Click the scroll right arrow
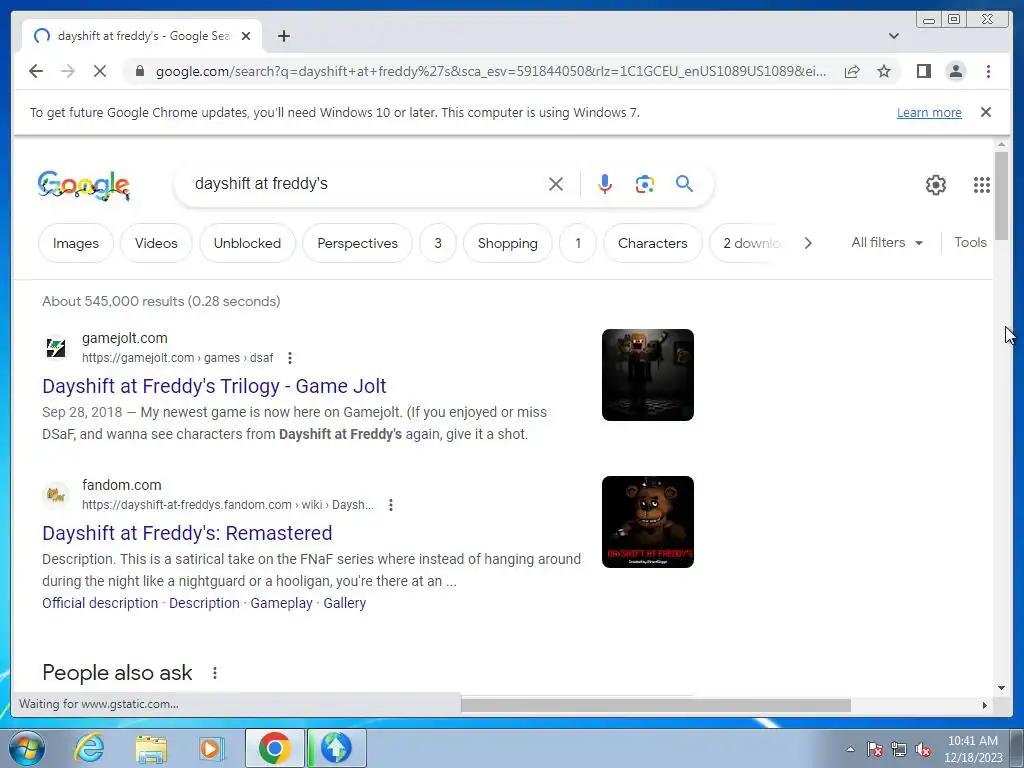The width and height of the screenshot is (1024, 768). pos(985,705)
